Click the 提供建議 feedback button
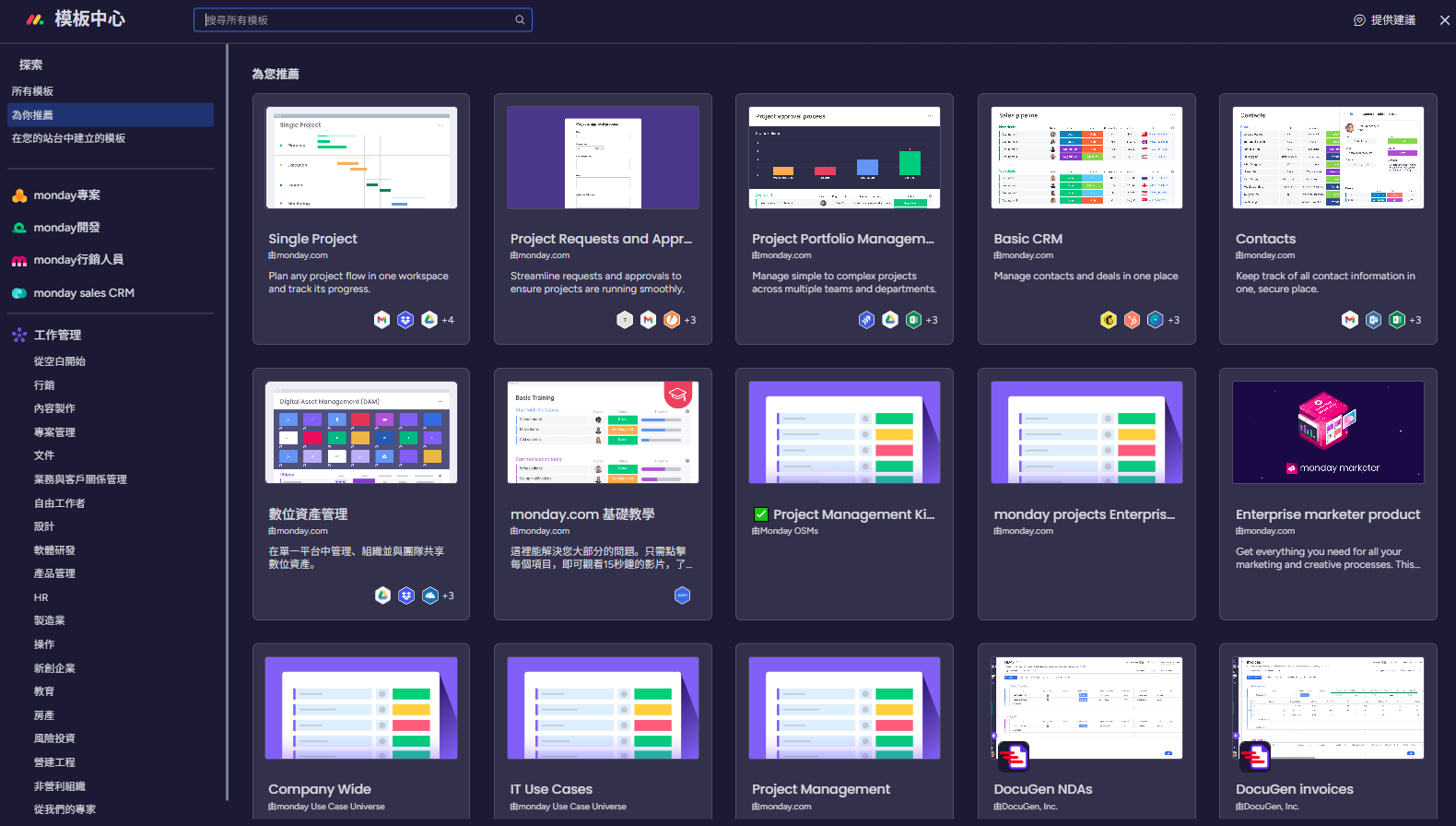Screen dimensions: 1456x826 [x=1384, y=19]
